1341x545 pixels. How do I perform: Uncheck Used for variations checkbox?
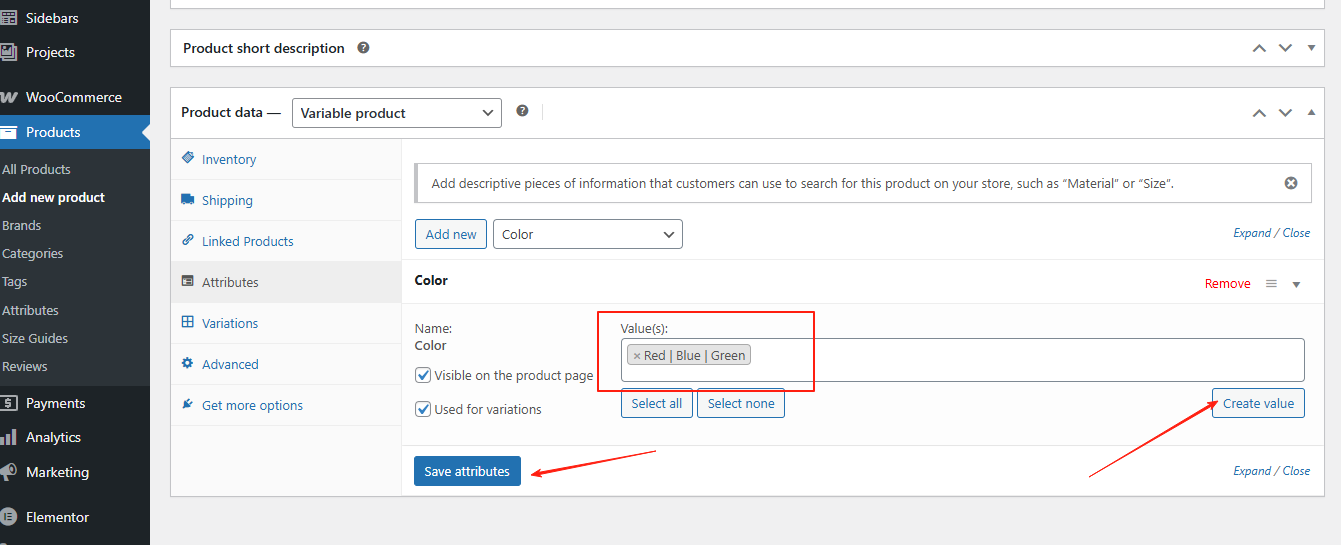[423, 409]
